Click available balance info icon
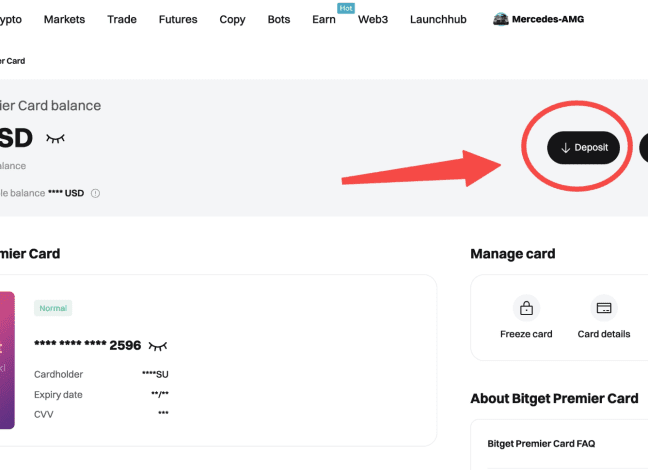Viewport: 648px width, 470px height. point(96,193)
